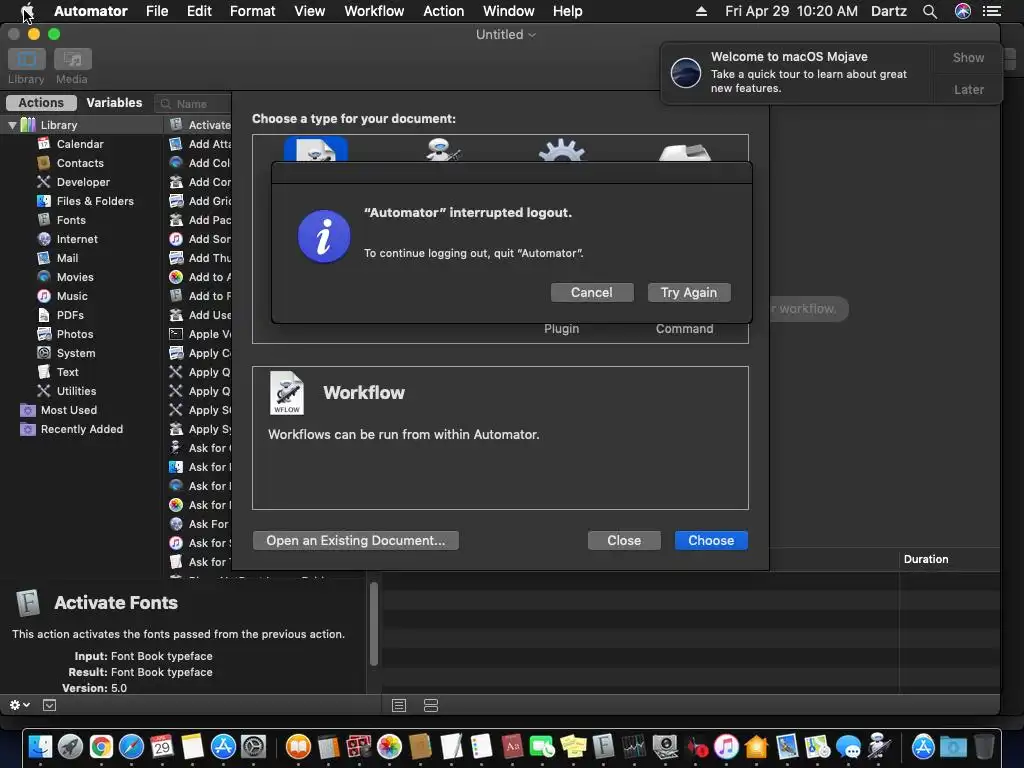Image resolution: width=1024 pixels, height=768 pixels.
Task: Click Try Again in logout alert
Action: pos(688,293)
